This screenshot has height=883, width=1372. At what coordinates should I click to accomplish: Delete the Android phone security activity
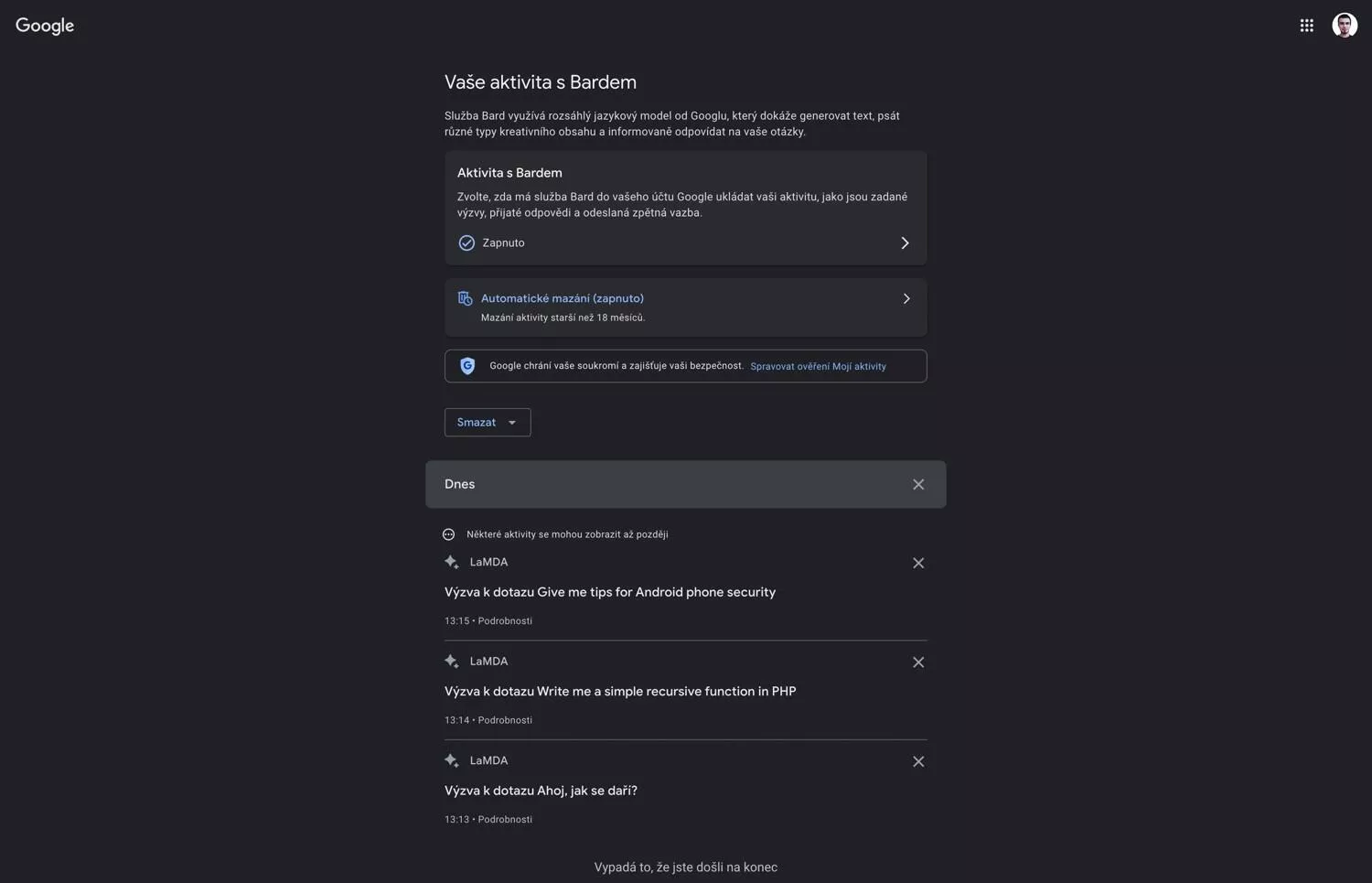pos(917,563)
